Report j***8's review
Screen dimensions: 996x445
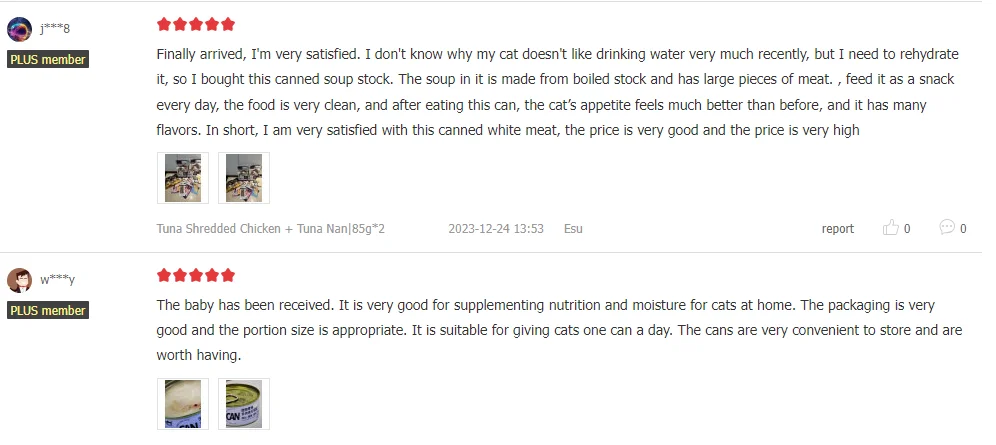[837, 229]
